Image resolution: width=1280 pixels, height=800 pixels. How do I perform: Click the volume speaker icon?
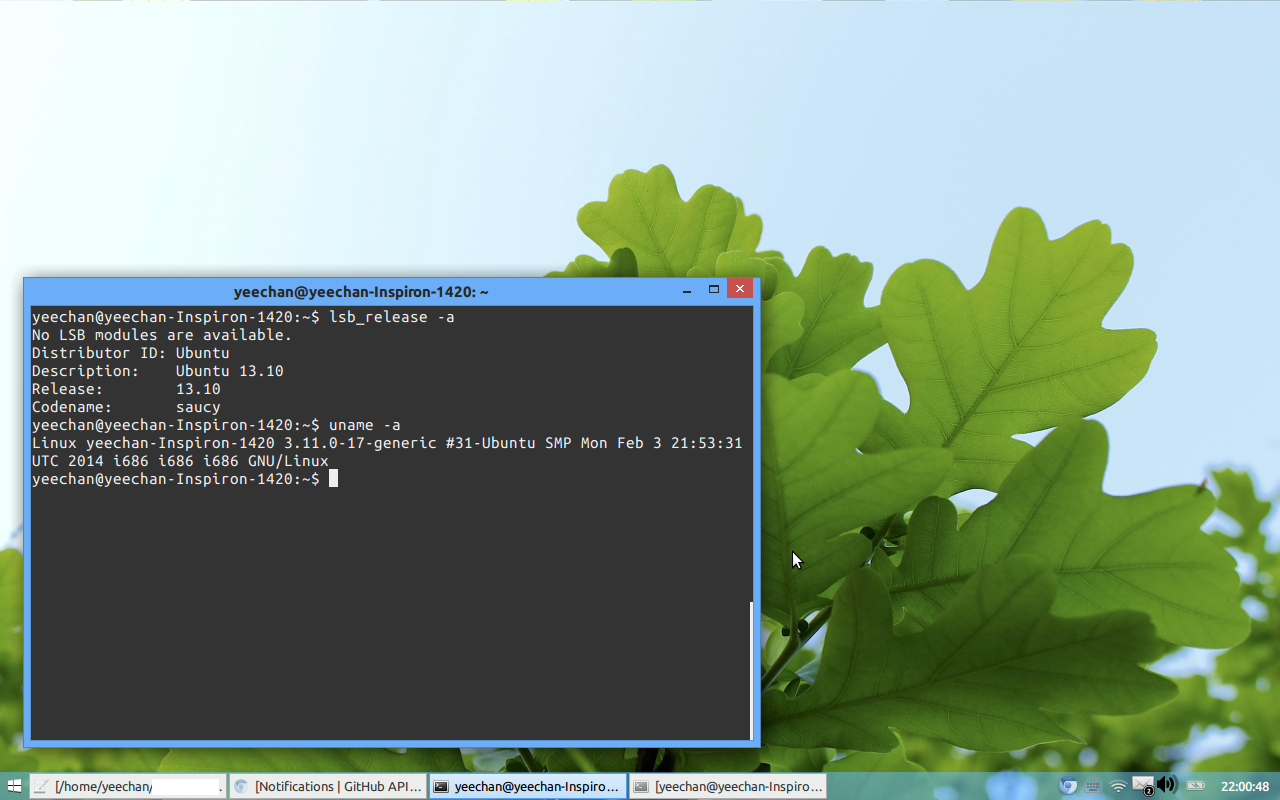point(1166,786)
